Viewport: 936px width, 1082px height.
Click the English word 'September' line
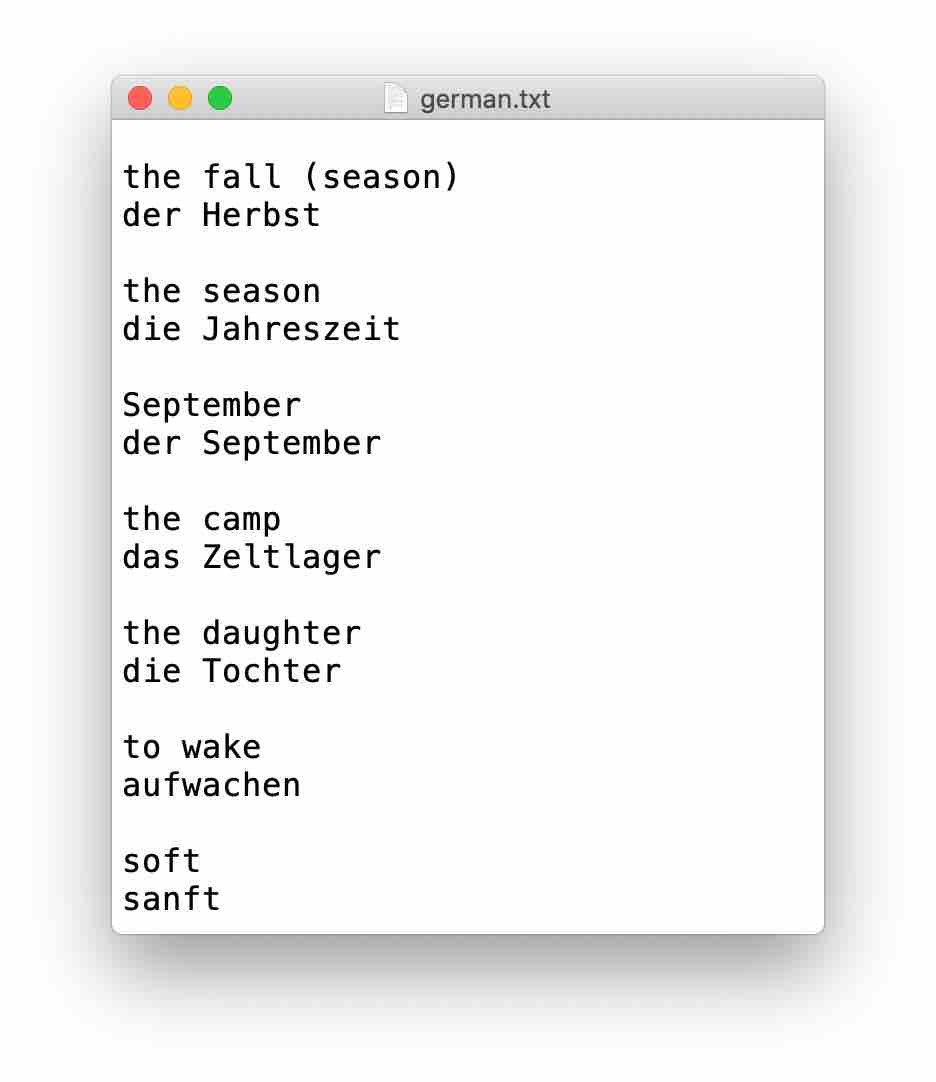tap(212, 406)
